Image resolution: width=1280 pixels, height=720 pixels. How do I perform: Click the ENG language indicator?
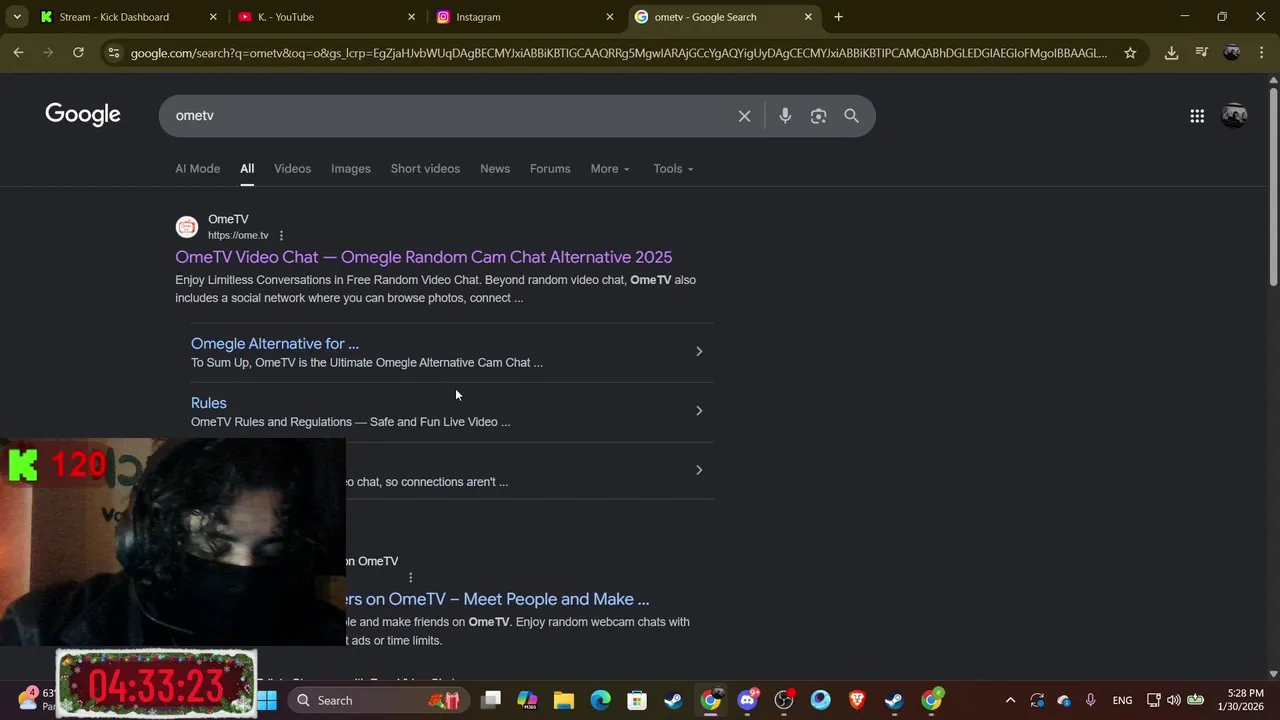coord(1122,700)
